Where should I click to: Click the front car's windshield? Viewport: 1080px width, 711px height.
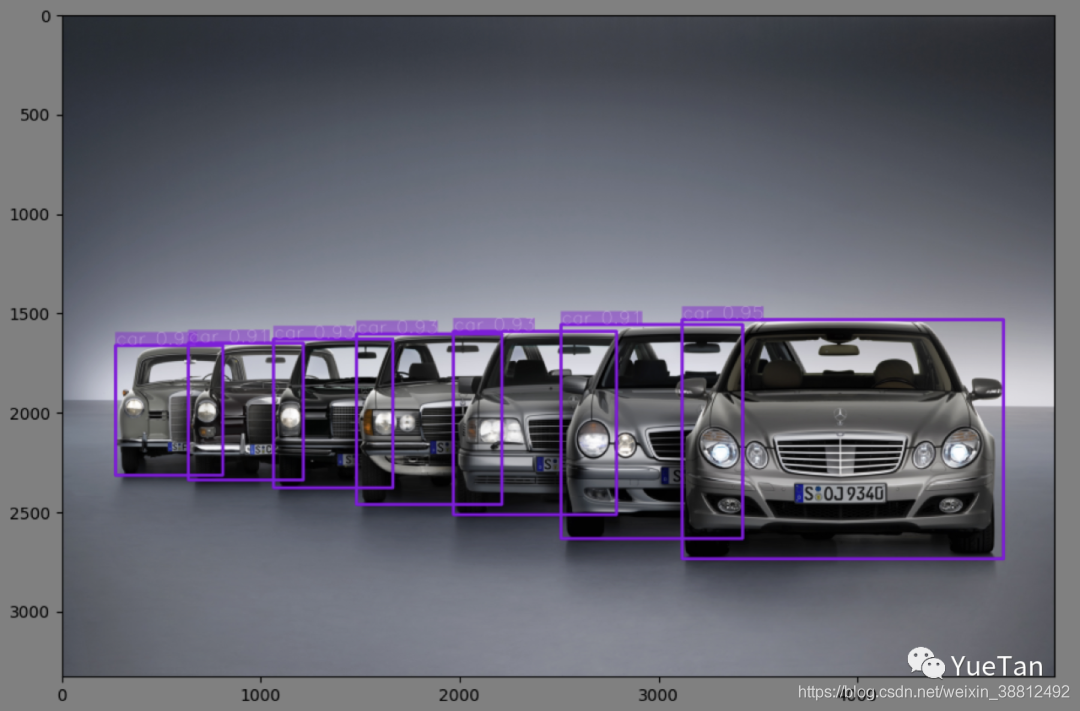[838, 360]
